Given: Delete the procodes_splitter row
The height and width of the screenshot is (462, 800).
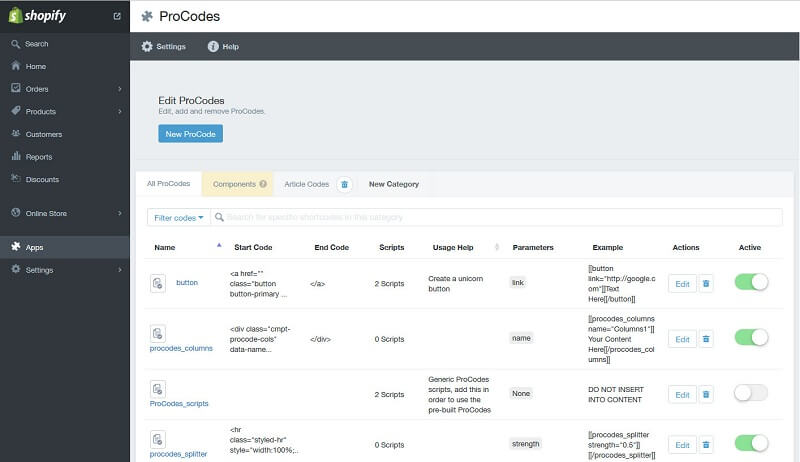Looking at the screenshot, I should pos(706,445).
